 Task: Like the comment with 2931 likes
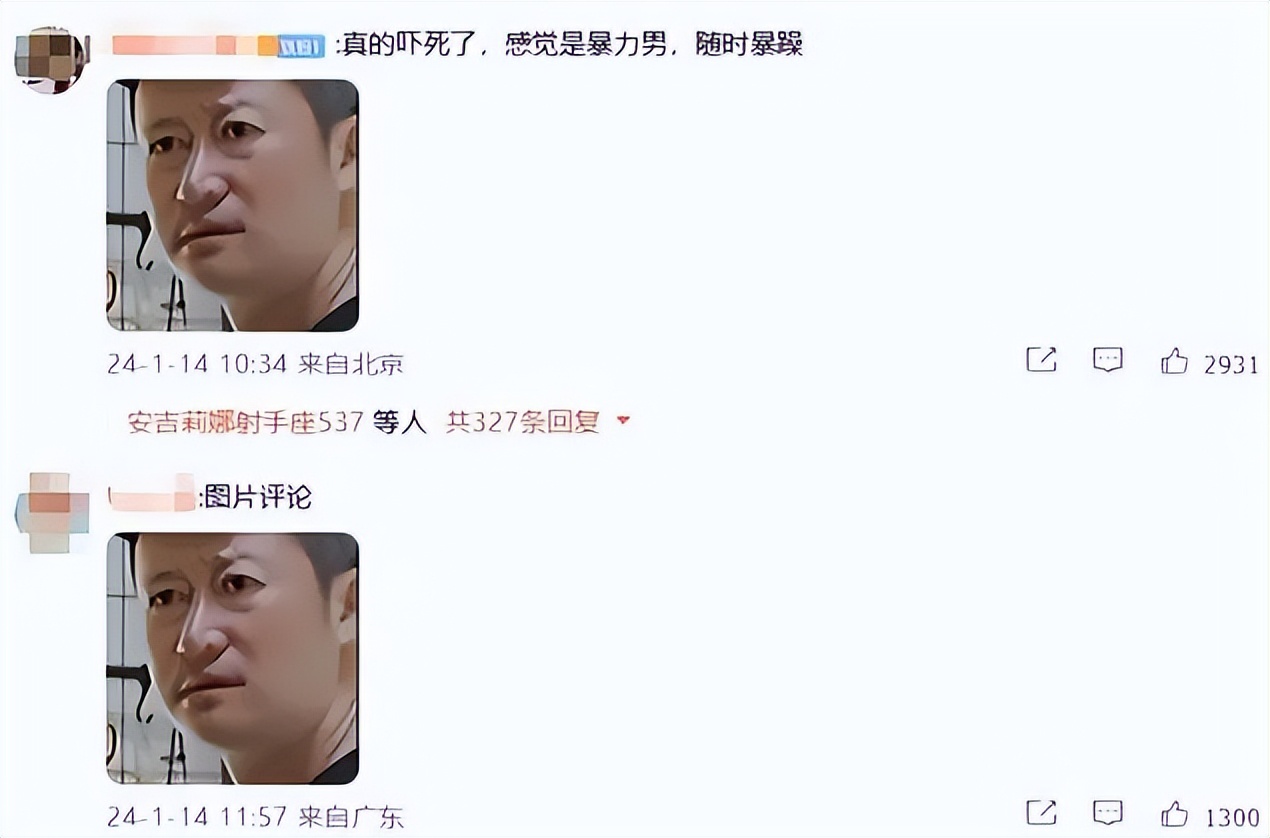[1174, 361]
